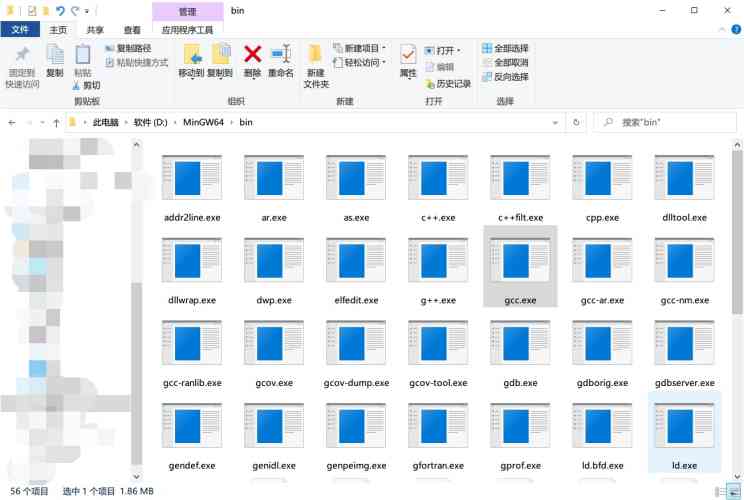744x500 pixels.
Task: Click the 复制 copy icon
Action: (x=55, y=55)
